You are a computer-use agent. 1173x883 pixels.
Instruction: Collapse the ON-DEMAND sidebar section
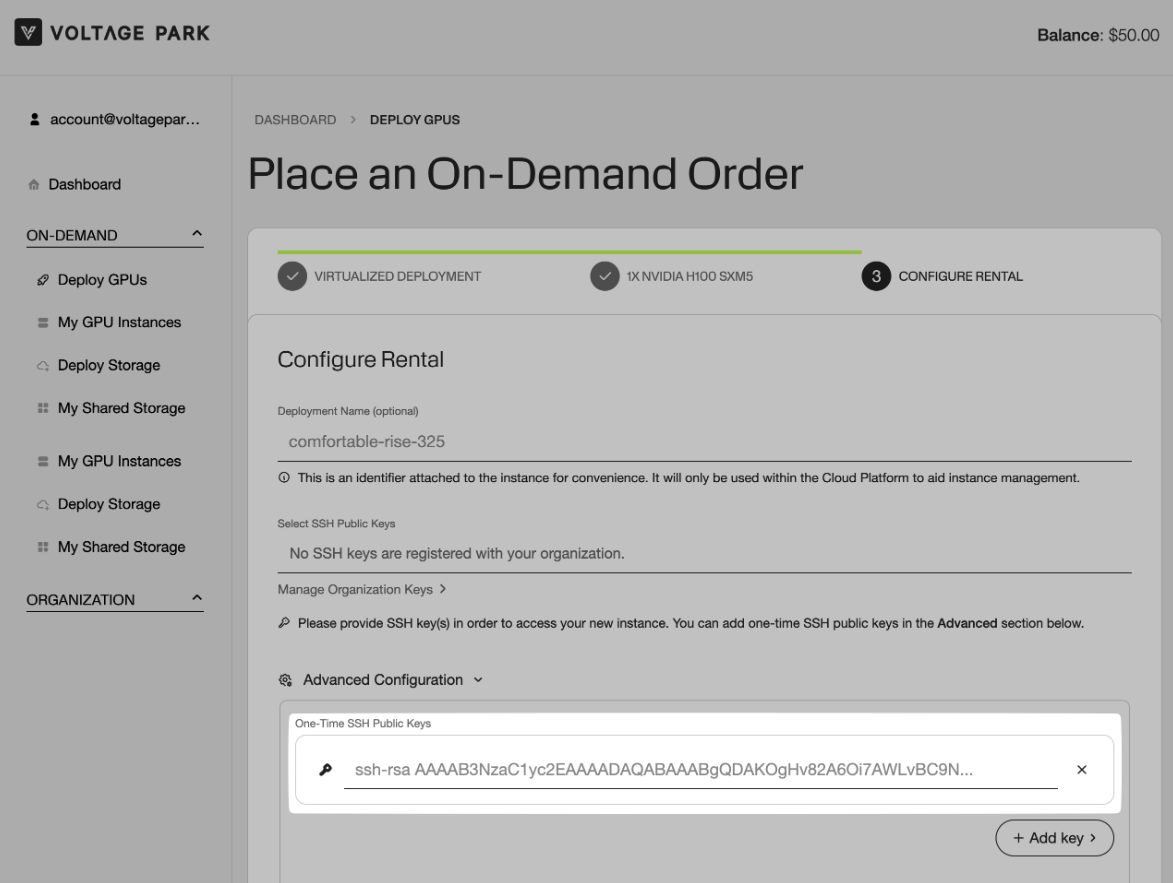coord(196,235)
